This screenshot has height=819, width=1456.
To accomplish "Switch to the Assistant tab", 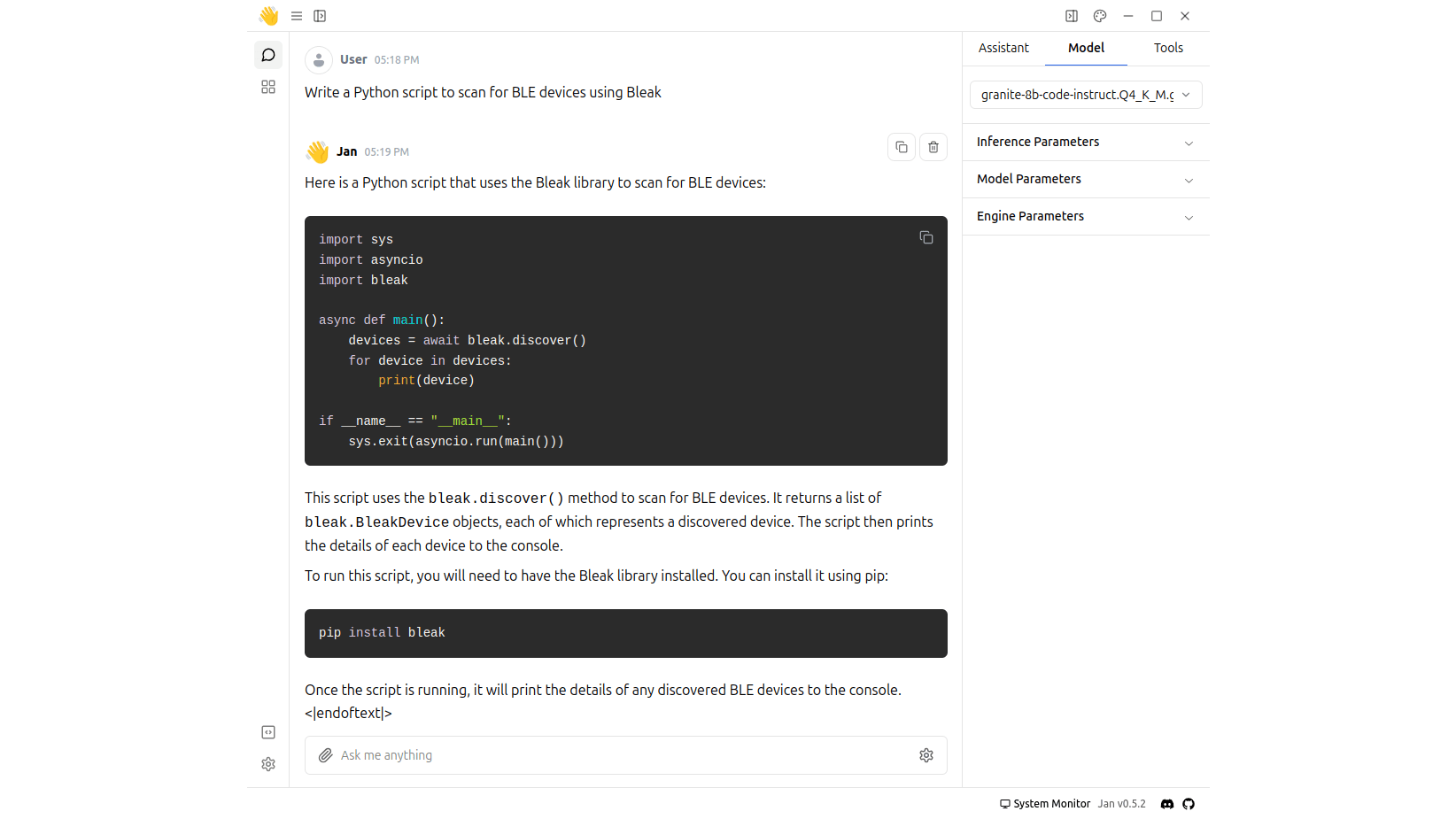I will coord(1003,48).
